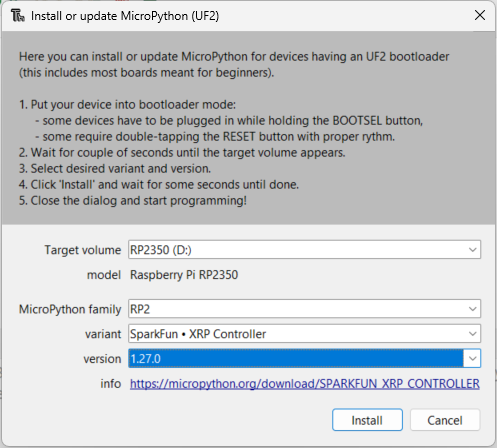497x448 pixels.
Task: Click the model label
Action: (x=104, y=275)
